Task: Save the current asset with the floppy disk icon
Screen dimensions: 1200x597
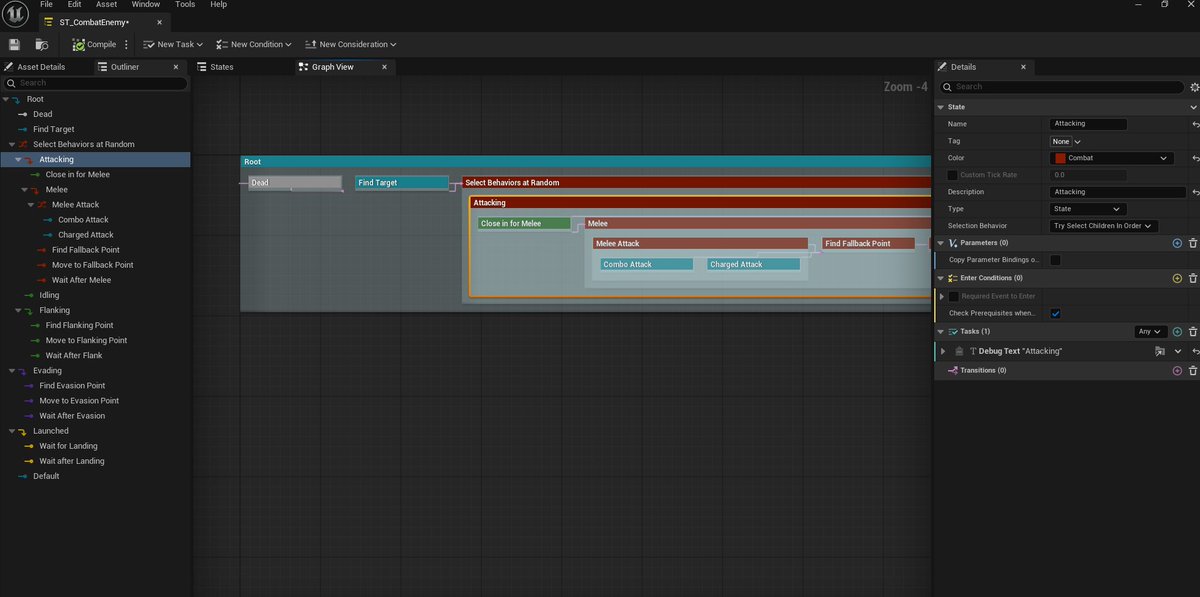Action: click(x=14, y=44)
